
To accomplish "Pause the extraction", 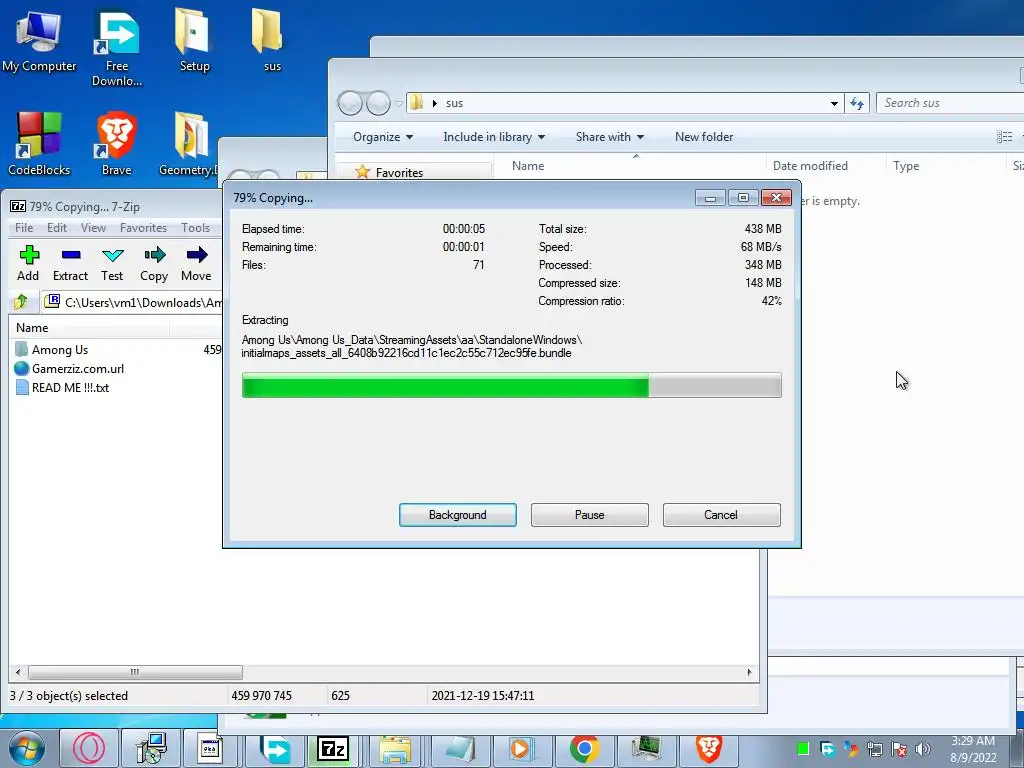I will pyautogui.click(x=590, y=515).
